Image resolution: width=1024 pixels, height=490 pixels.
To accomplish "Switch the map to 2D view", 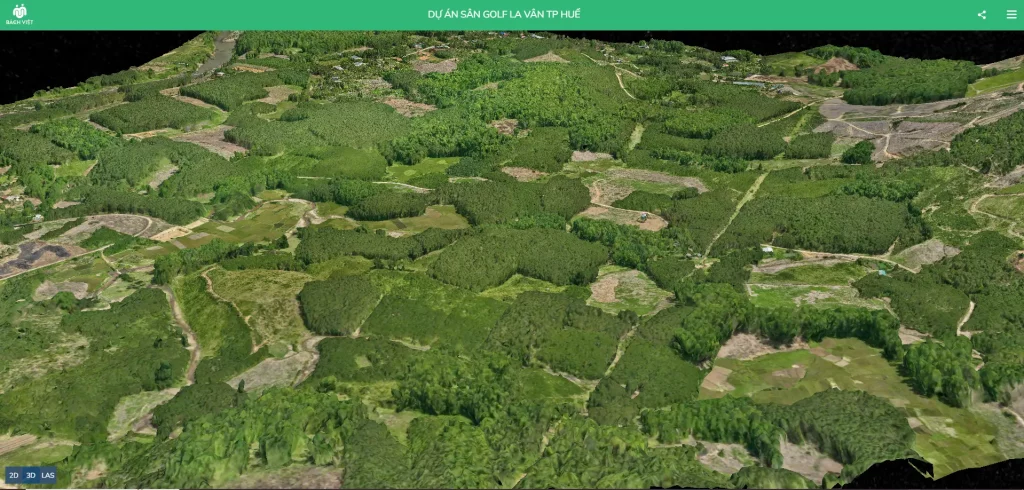I will pyautogui.click(x=14, y=475).
